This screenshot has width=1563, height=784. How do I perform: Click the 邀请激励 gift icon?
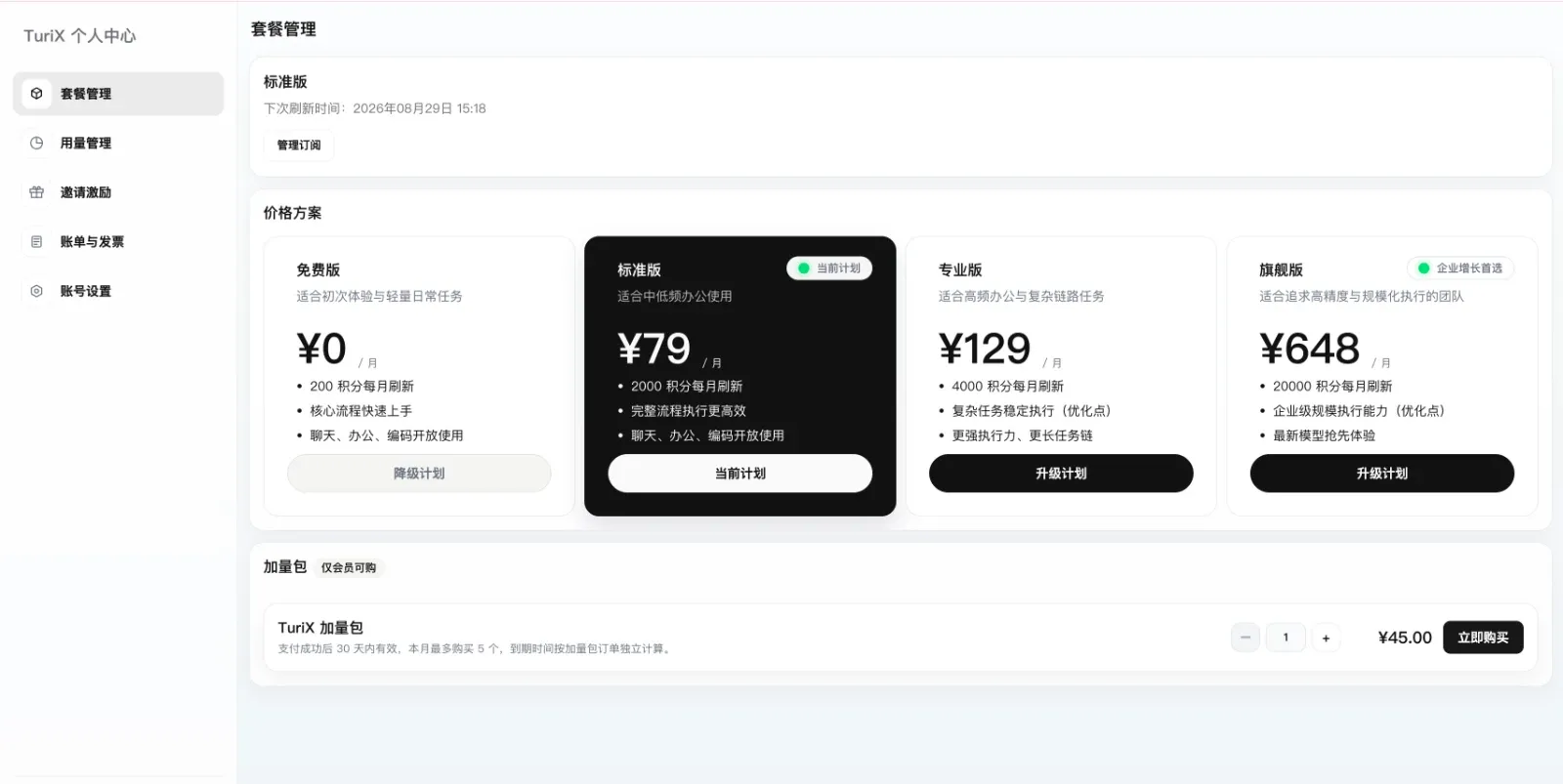pyautogui.click(x=36, y=192)
